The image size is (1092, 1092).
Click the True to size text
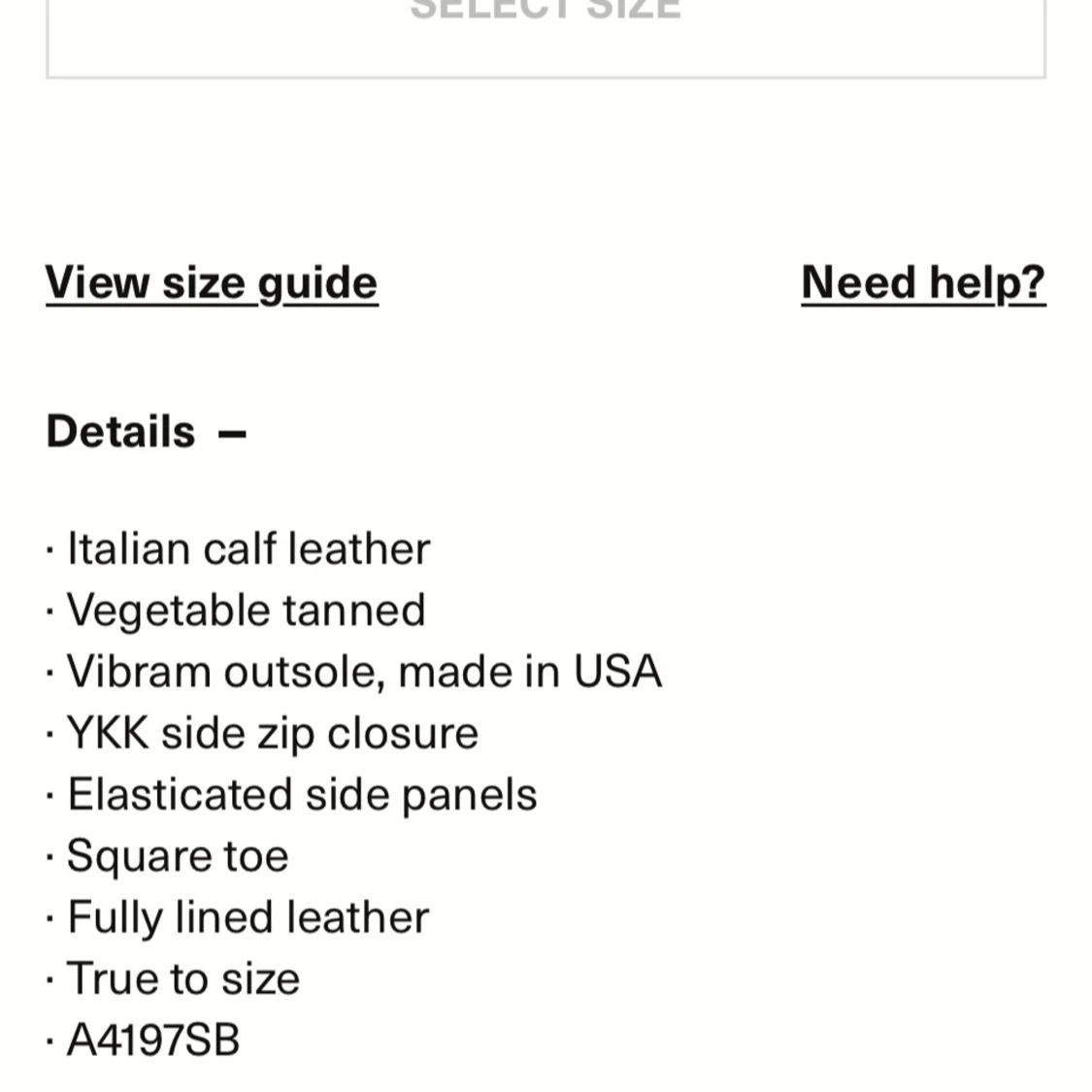[x=183, y=978]
